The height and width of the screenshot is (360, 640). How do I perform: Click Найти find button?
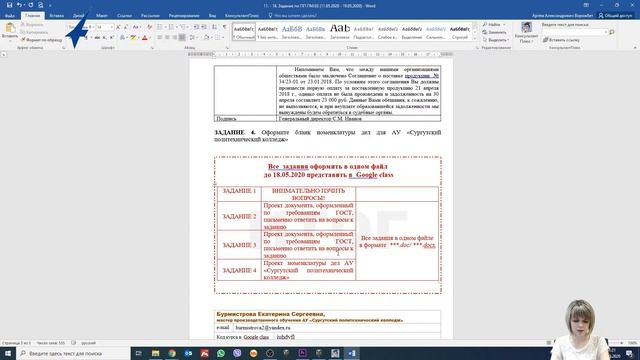tap(492, 25)
